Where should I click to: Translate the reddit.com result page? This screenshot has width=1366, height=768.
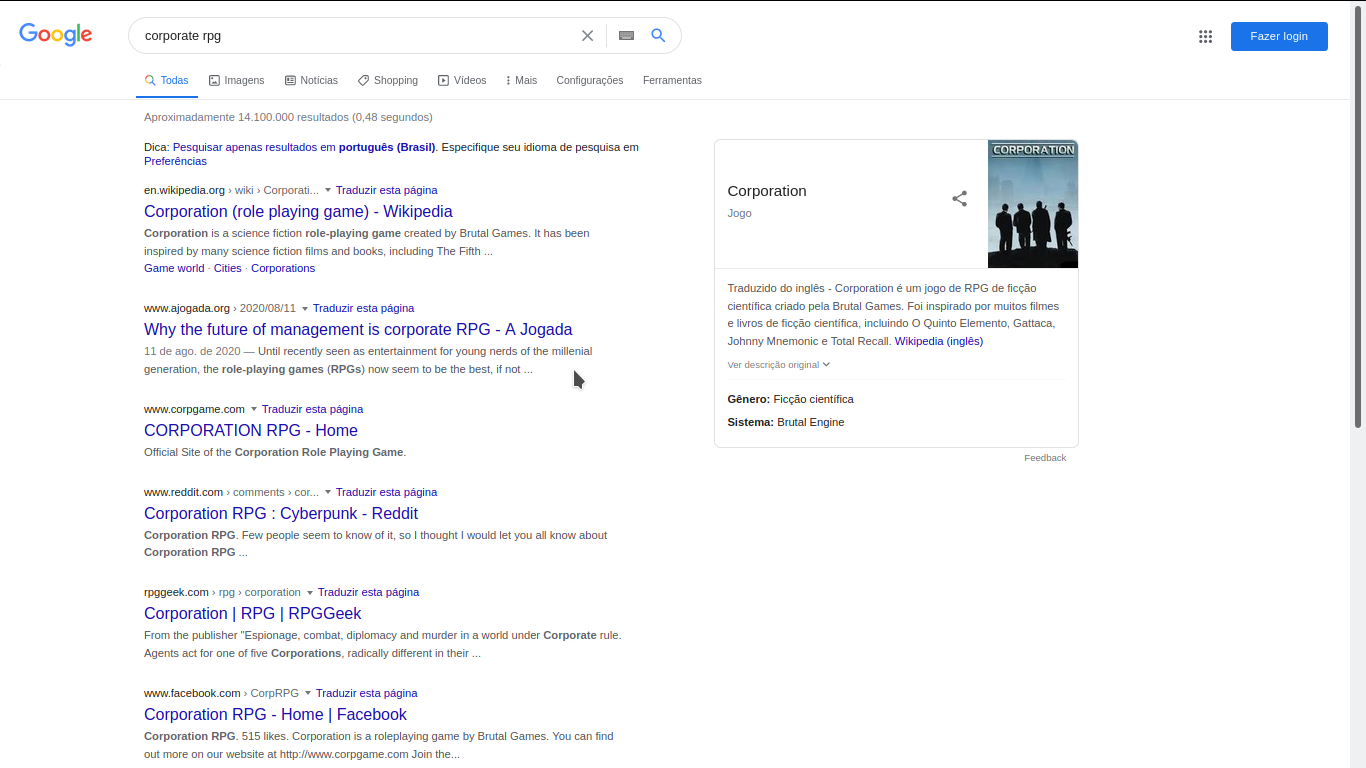click(x=386, y=492)
